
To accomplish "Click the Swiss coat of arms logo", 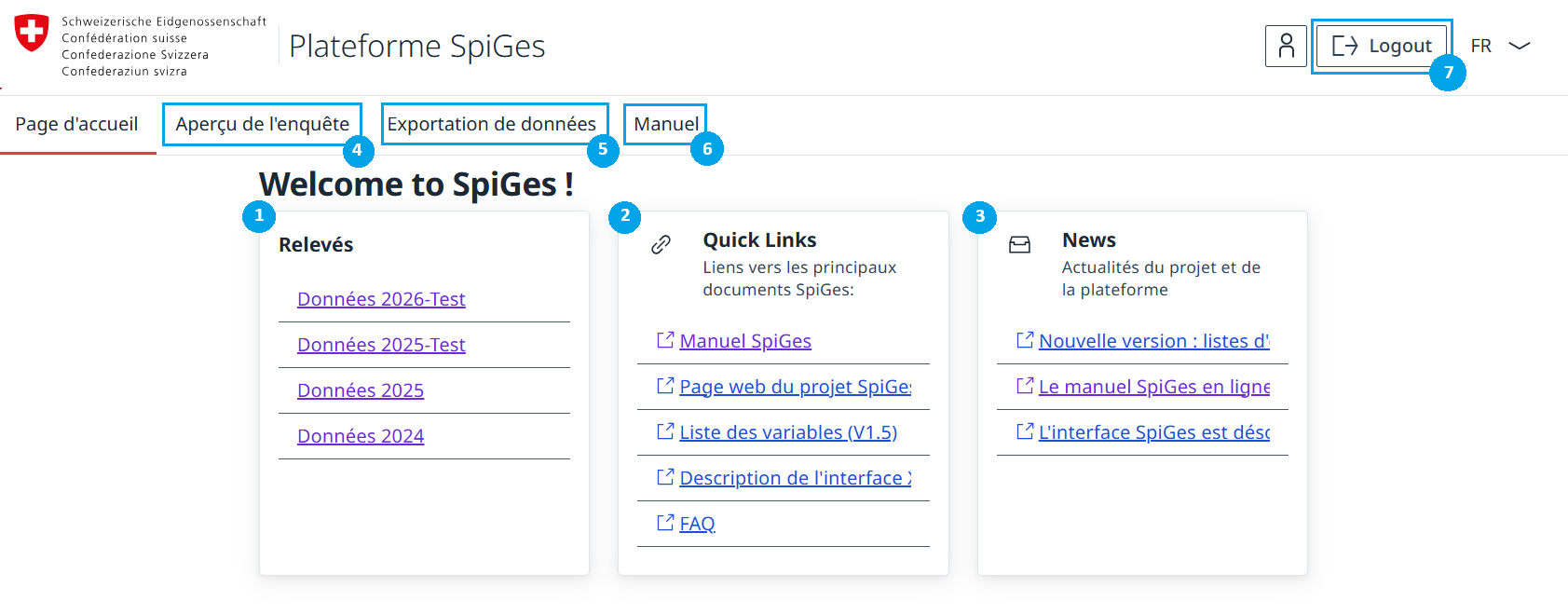I will (32, 34).
